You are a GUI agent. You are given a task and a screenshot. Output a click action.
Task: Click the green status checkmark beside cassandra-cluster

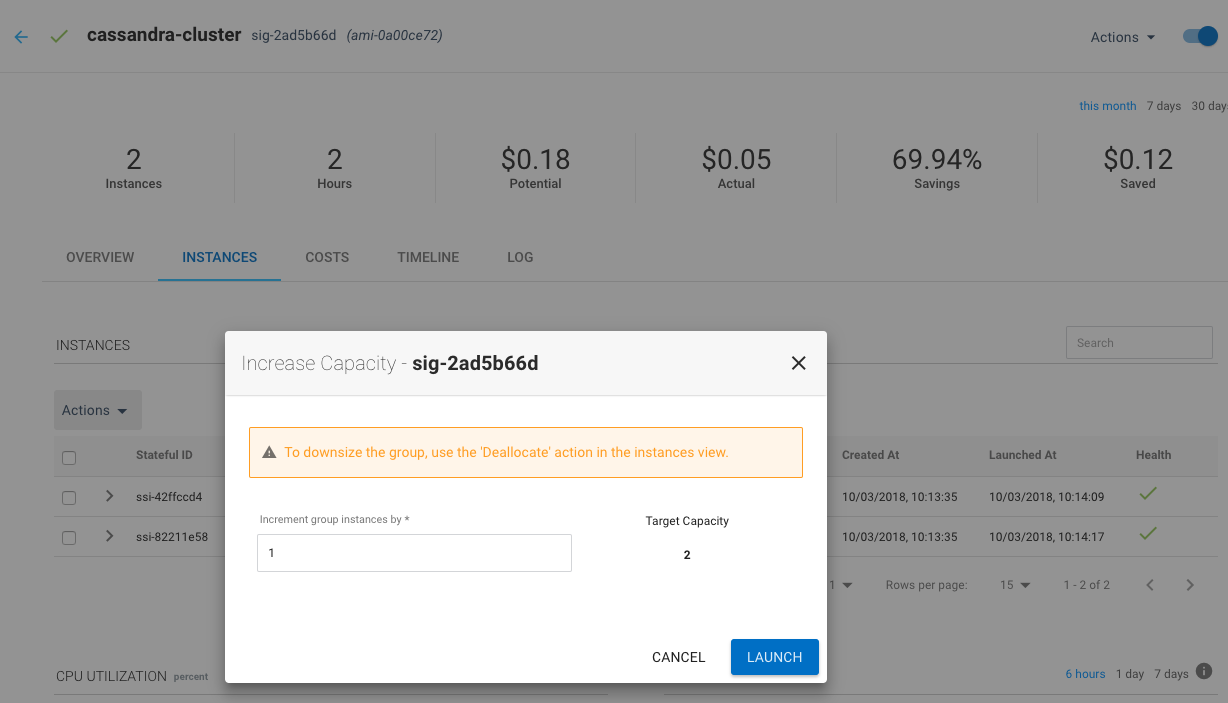59,36
